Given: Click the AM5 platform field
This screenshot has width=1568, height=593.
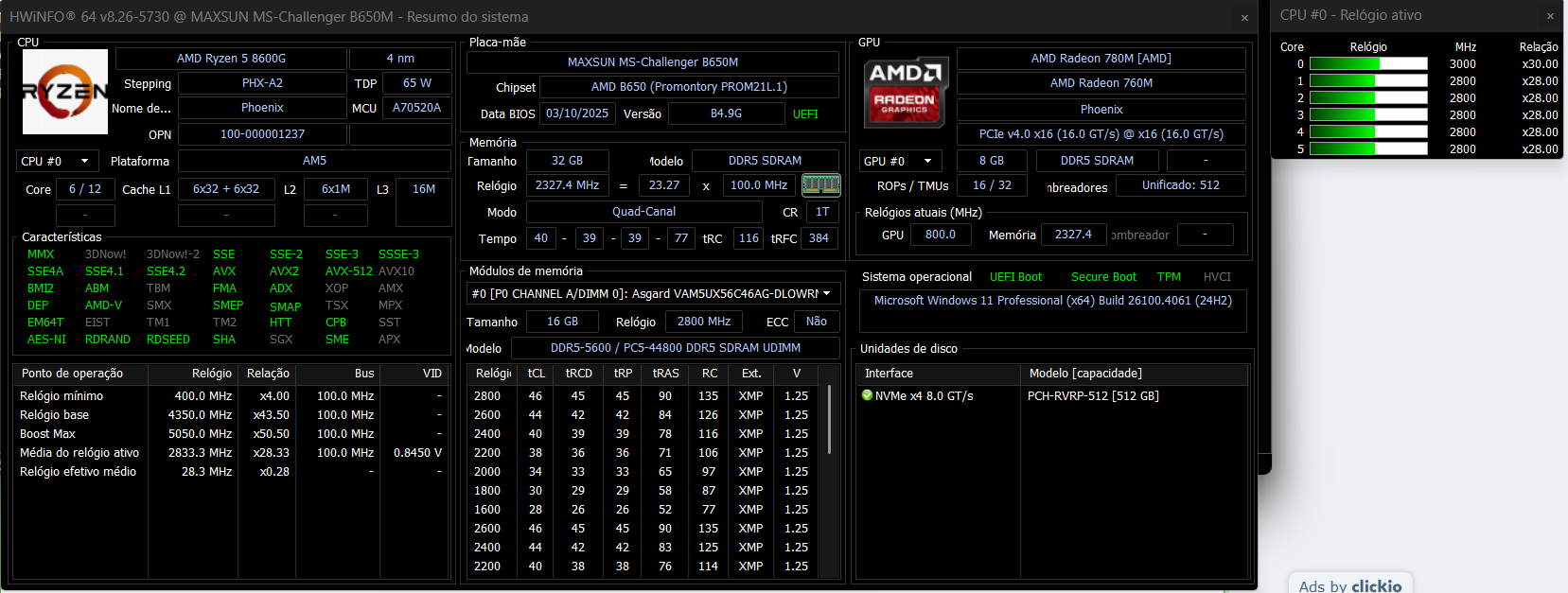Looking at the screenshot, I should coord(314,161).
